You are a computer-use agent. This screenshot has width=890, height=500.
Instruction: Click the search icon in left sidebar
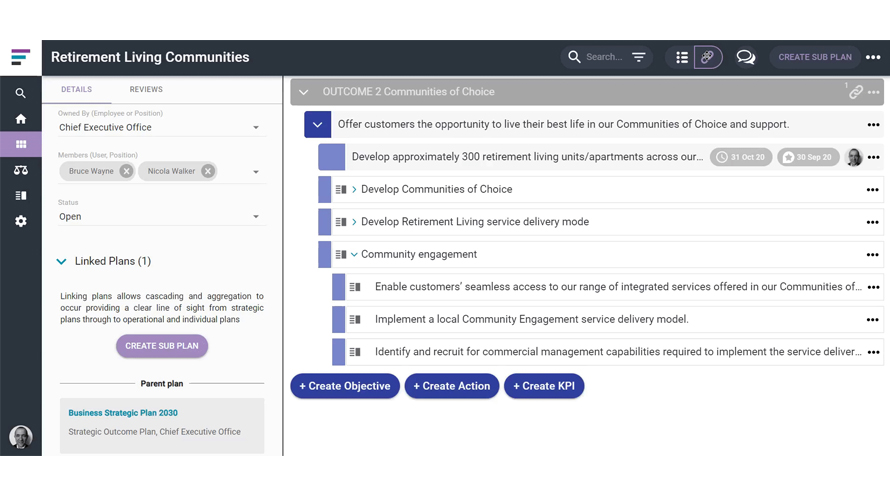coord(20,93)
